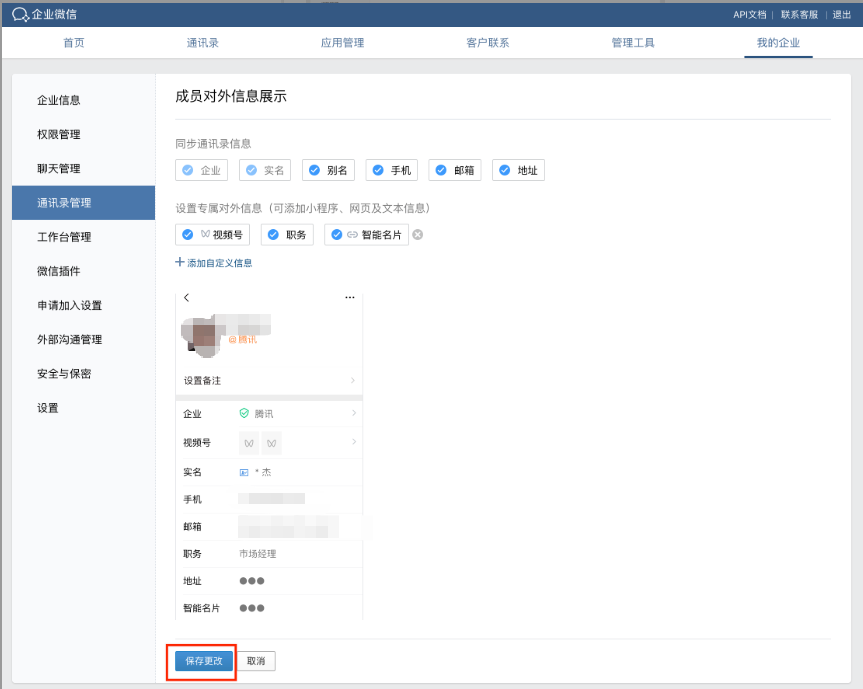Click the 邮箱 row in preview
The width and height of the screenshot is (863, 689).
tap(269, 527)
